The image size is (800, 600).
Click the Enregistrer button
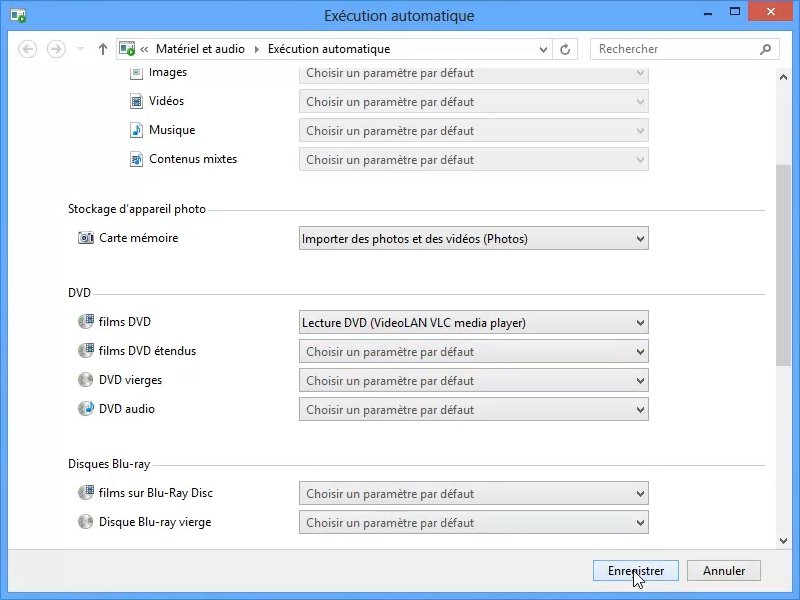tap(635, 571)
